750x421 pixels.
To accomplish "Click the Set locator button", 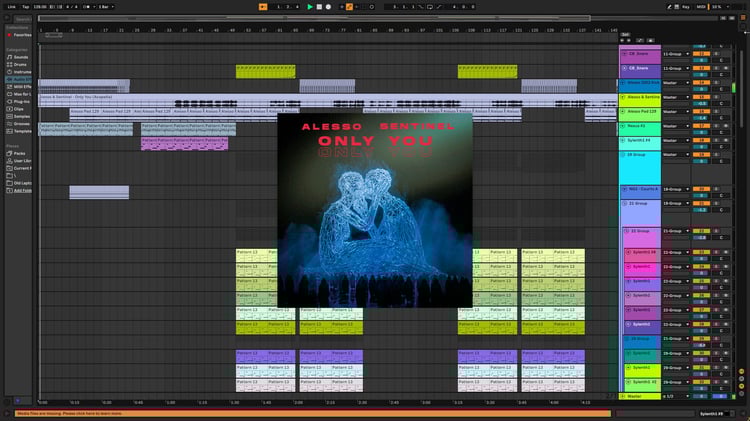I will click(x=625, y=34).
